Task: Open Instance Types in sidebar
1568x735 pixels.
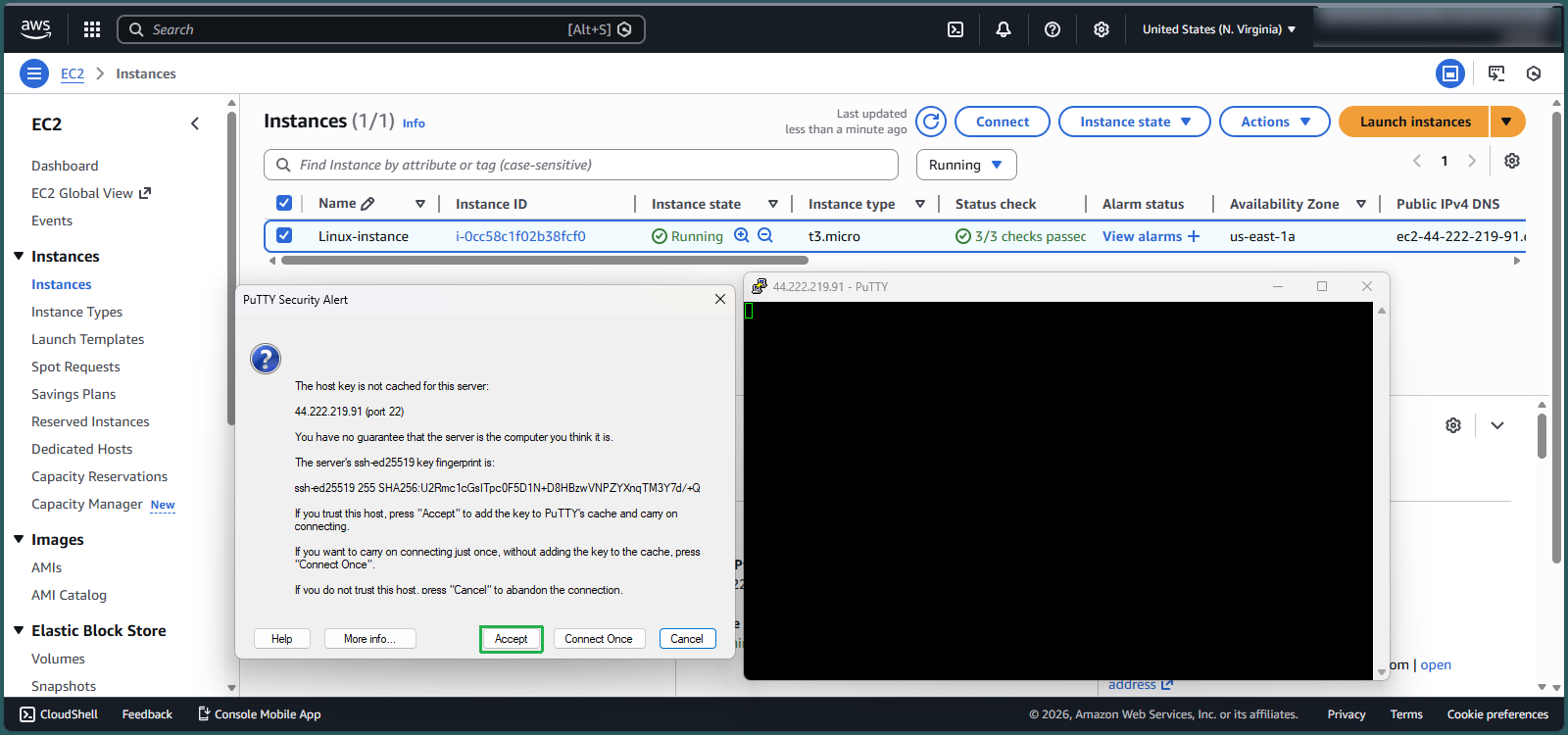Action: pos(76,312)
